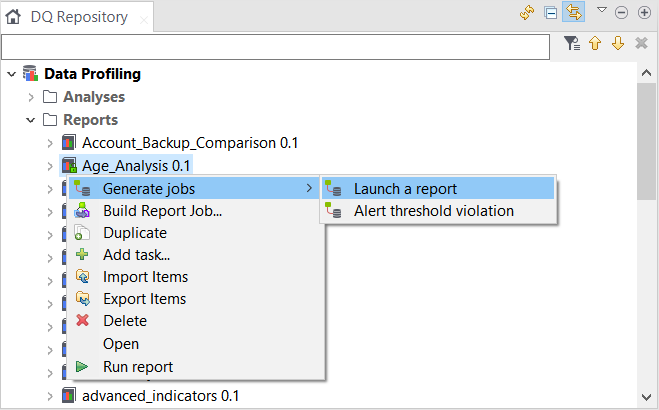
Task: Open the View Menu dropdown triangle
Action: click(x=602, y=11)
